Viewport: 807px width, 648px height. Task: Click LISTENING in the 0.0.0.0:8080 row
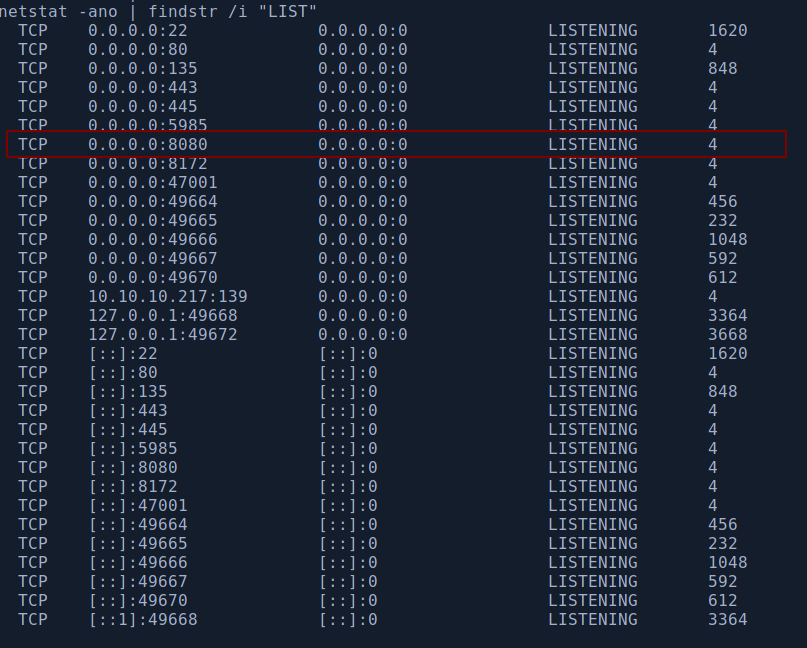coord(592,144)
